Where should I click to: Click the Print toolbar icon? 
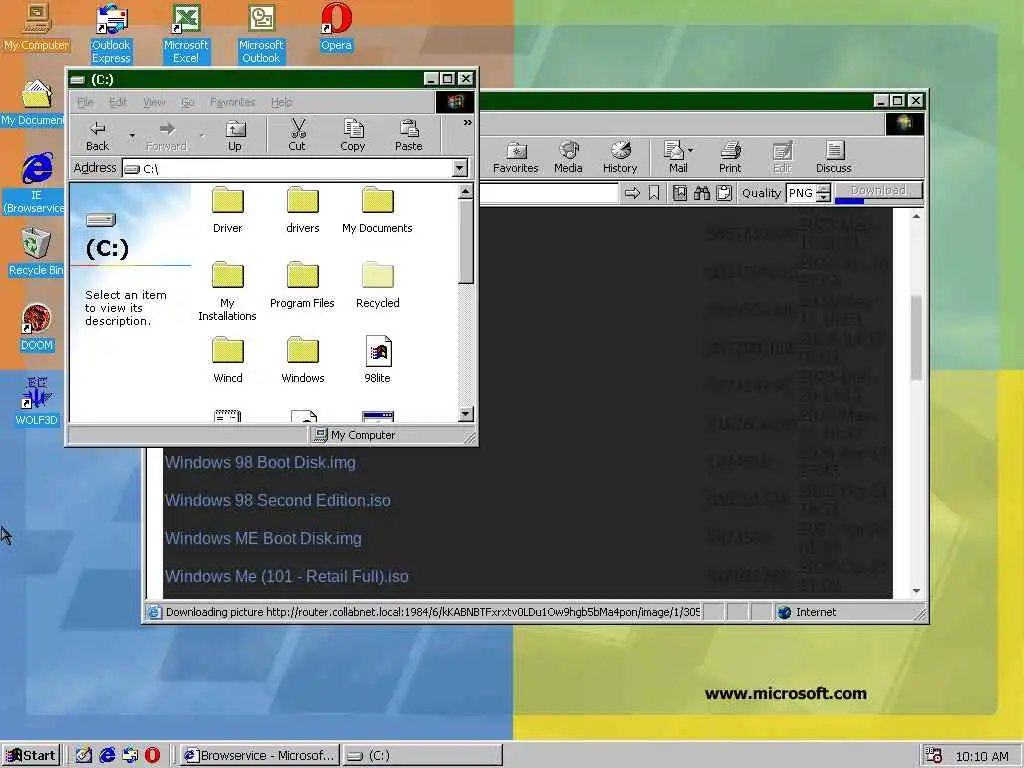coord(730,157)
